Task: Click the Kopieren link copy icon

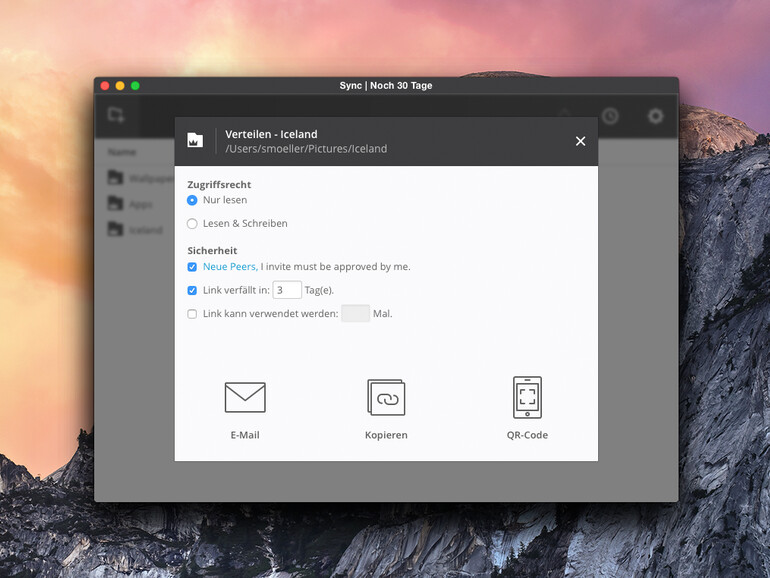Action: pos(386,397)
